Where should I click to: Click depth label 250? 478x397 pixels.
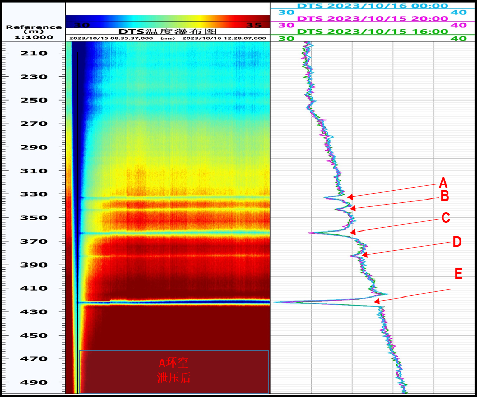click(34, 100)
